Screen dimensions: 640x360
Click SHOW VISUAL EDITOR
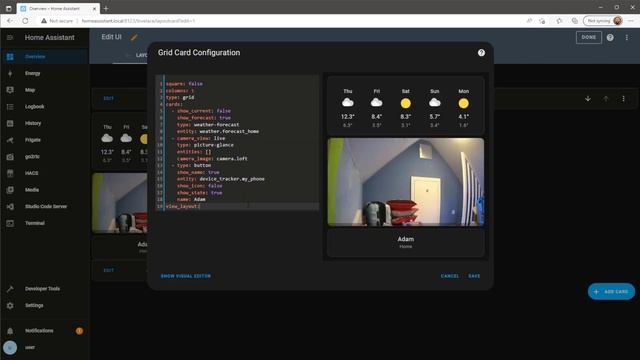click(x=186, y=276)
